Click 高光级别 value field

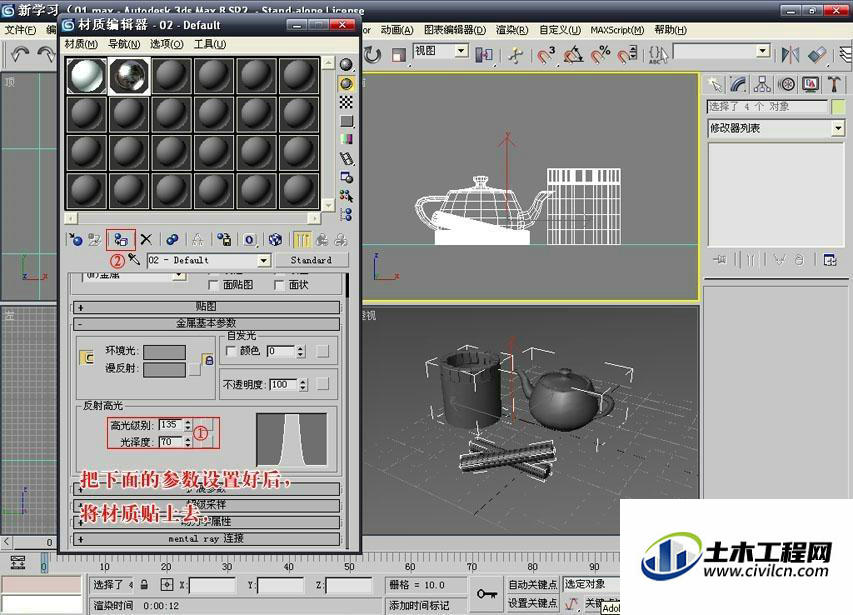(x=171, y=425)
